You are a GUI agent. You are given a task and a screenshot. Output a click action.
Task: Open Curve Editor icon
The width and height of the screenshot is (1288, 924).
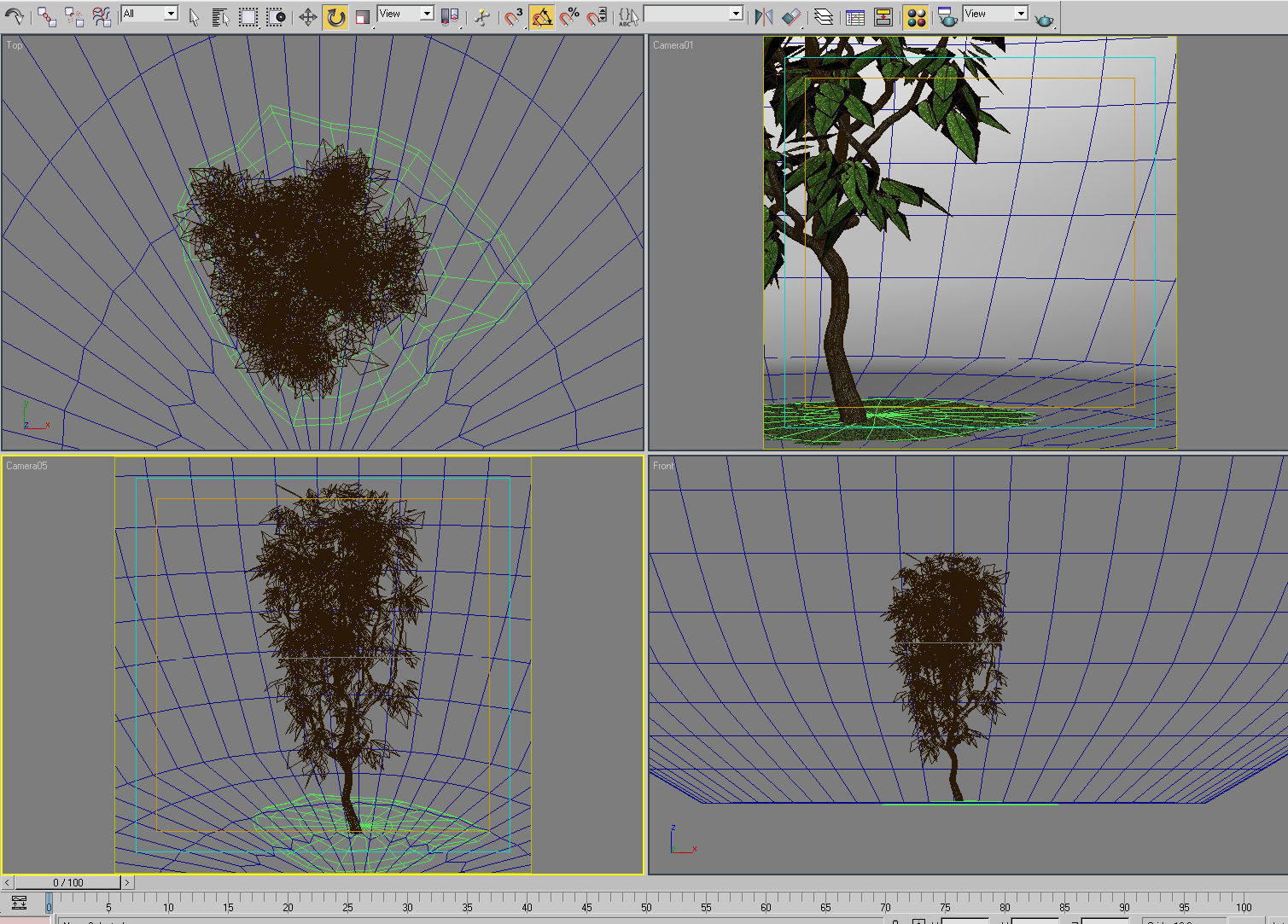tap(855, 17)
